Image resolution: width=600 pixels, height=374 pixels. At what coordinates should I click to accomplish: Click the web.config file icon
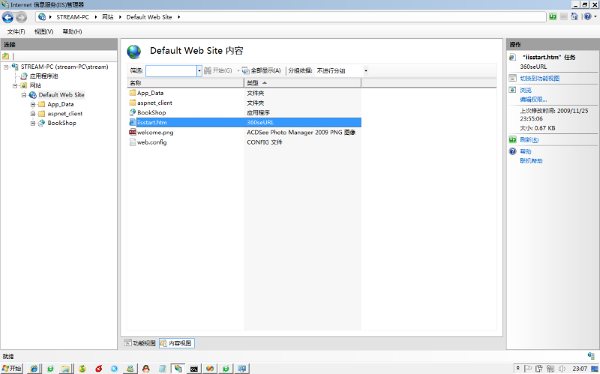[x=132, y=142]
